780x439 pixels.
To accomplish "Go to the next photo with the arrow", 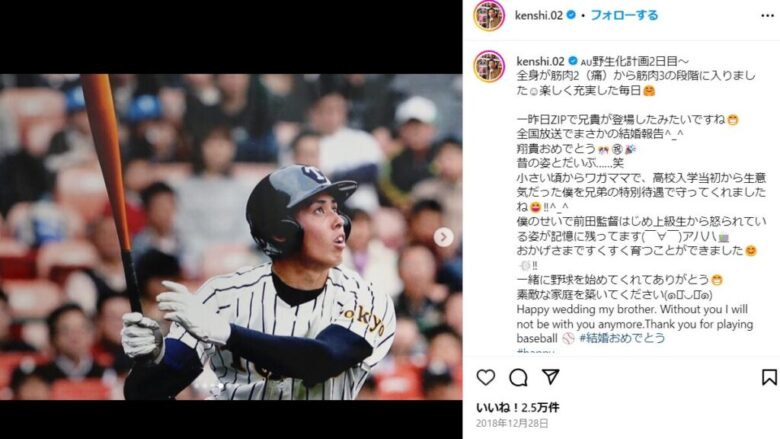I will point(443,237).
